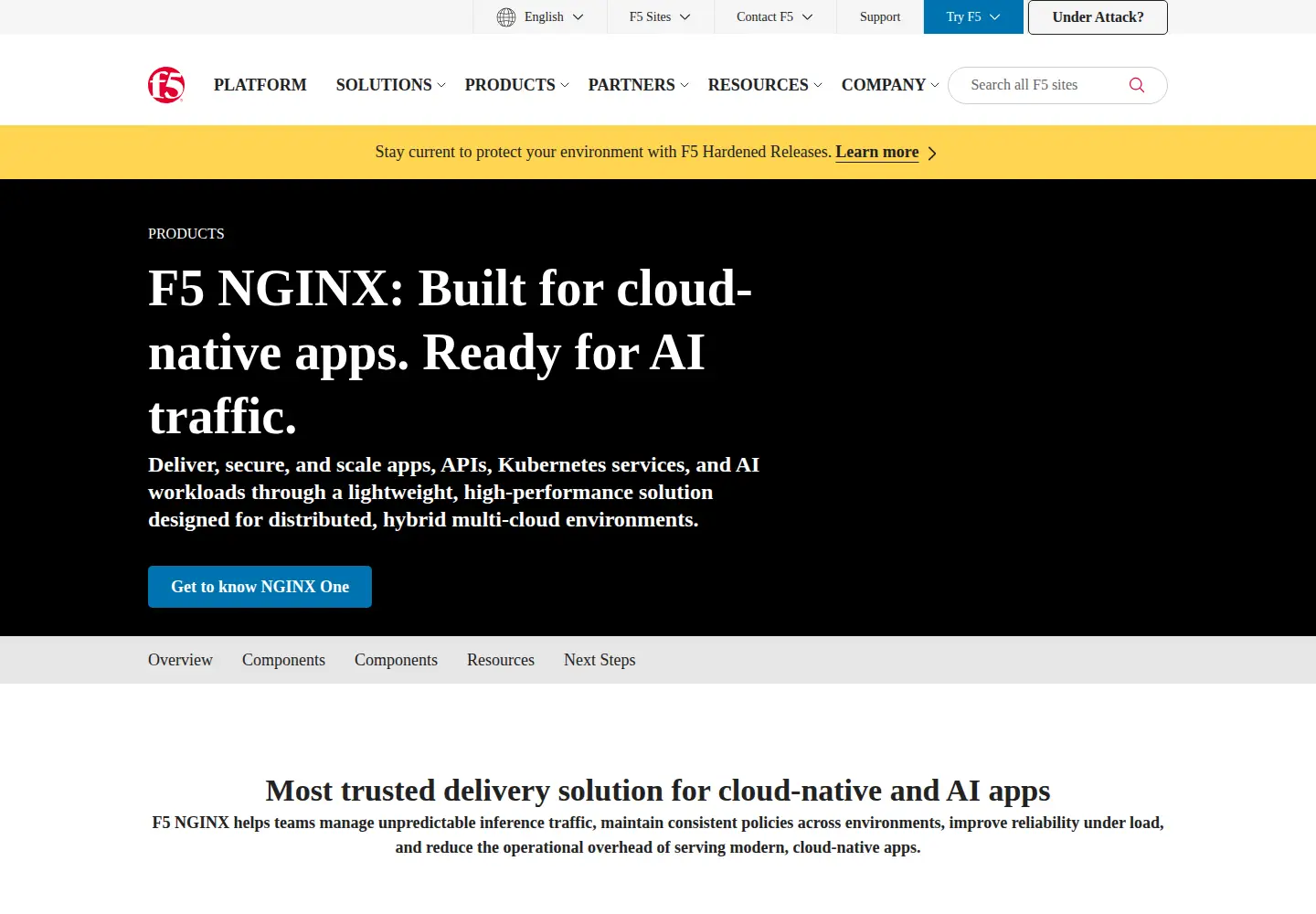Select the Next Steps section tab

600,660
